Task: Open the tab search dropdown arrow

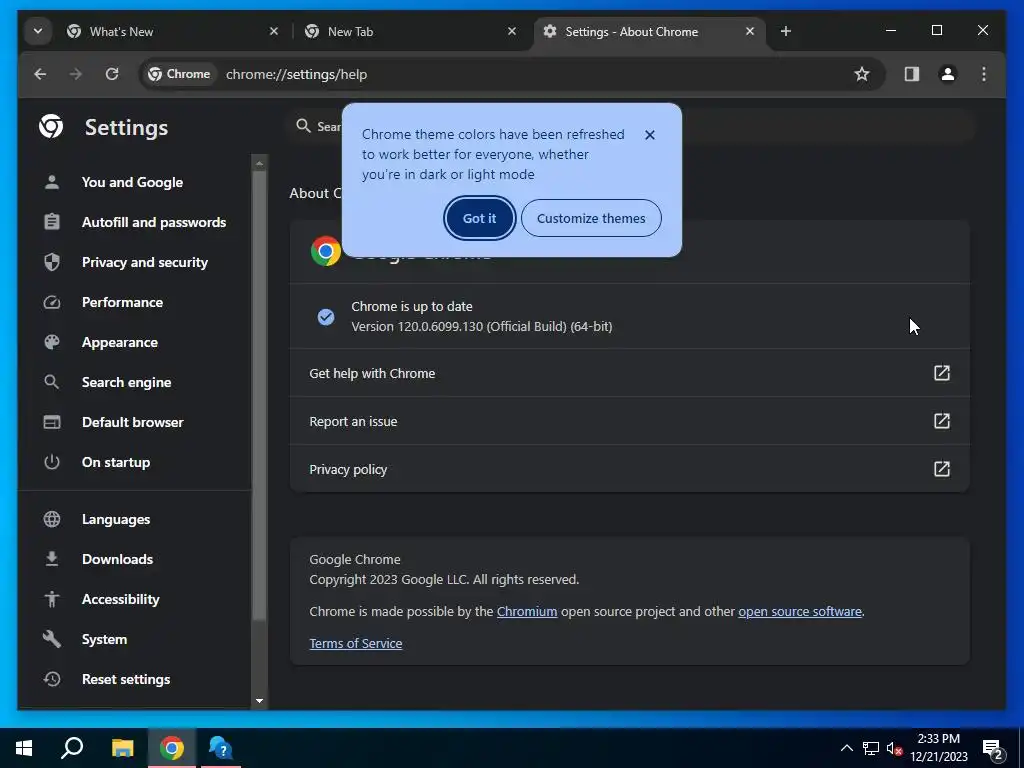Action: point(38,31)
